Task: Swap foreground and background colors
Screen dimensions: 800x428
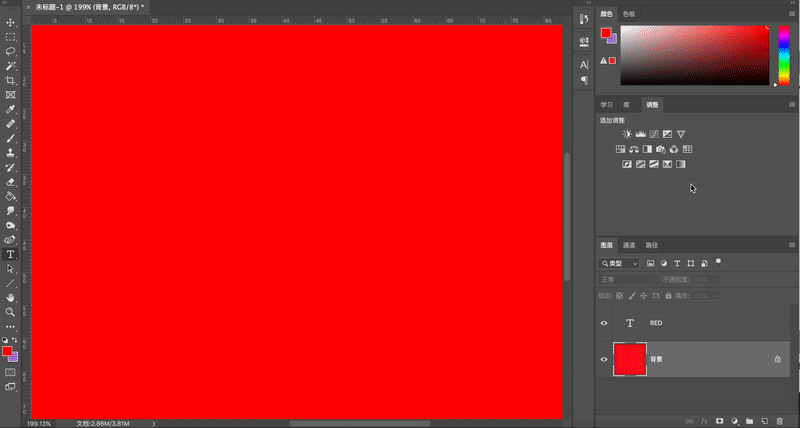Action: 15,340
